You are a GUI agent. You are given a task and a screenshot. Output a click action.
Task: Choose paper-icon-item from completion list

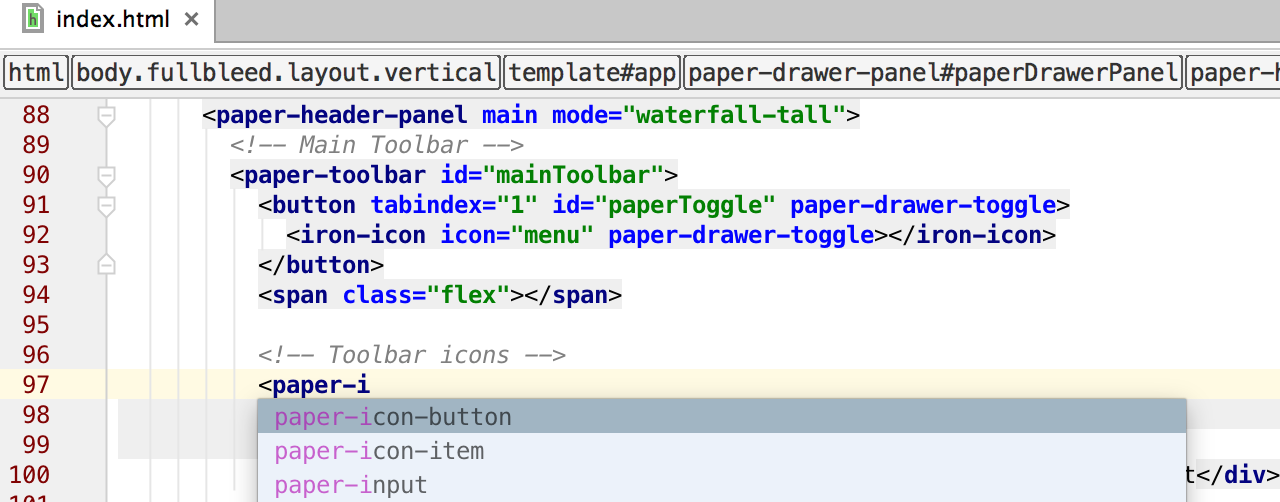[721, 451]
